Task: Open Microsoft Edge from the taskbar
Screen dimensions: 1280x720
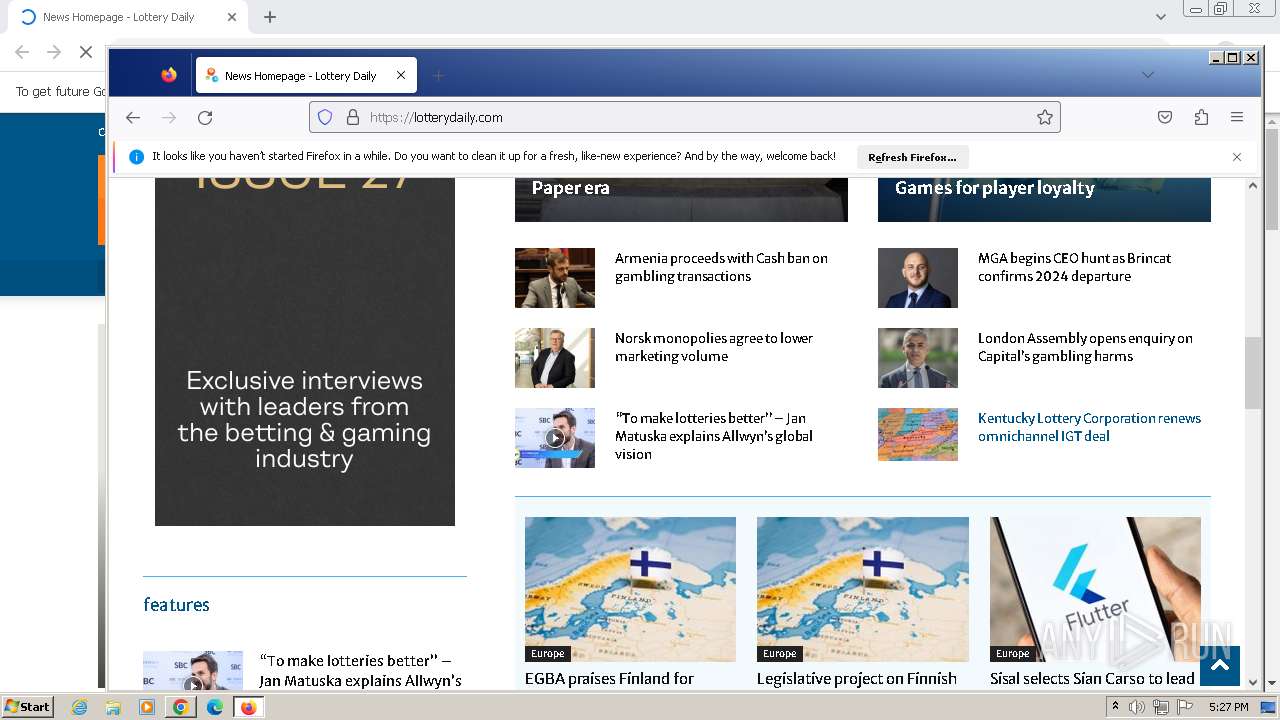Action: coord(214,707)
